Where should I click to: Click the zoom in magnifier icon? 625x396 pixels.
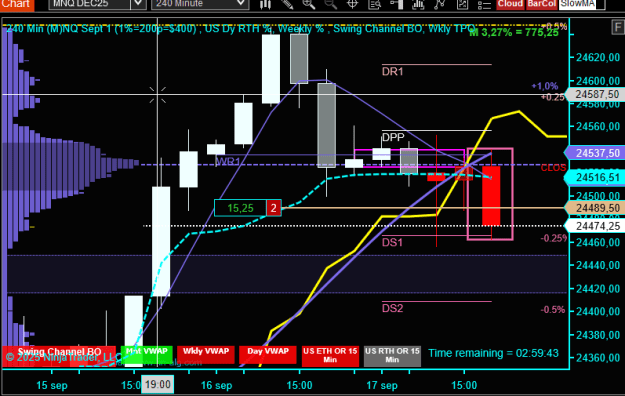pos(309,4)
